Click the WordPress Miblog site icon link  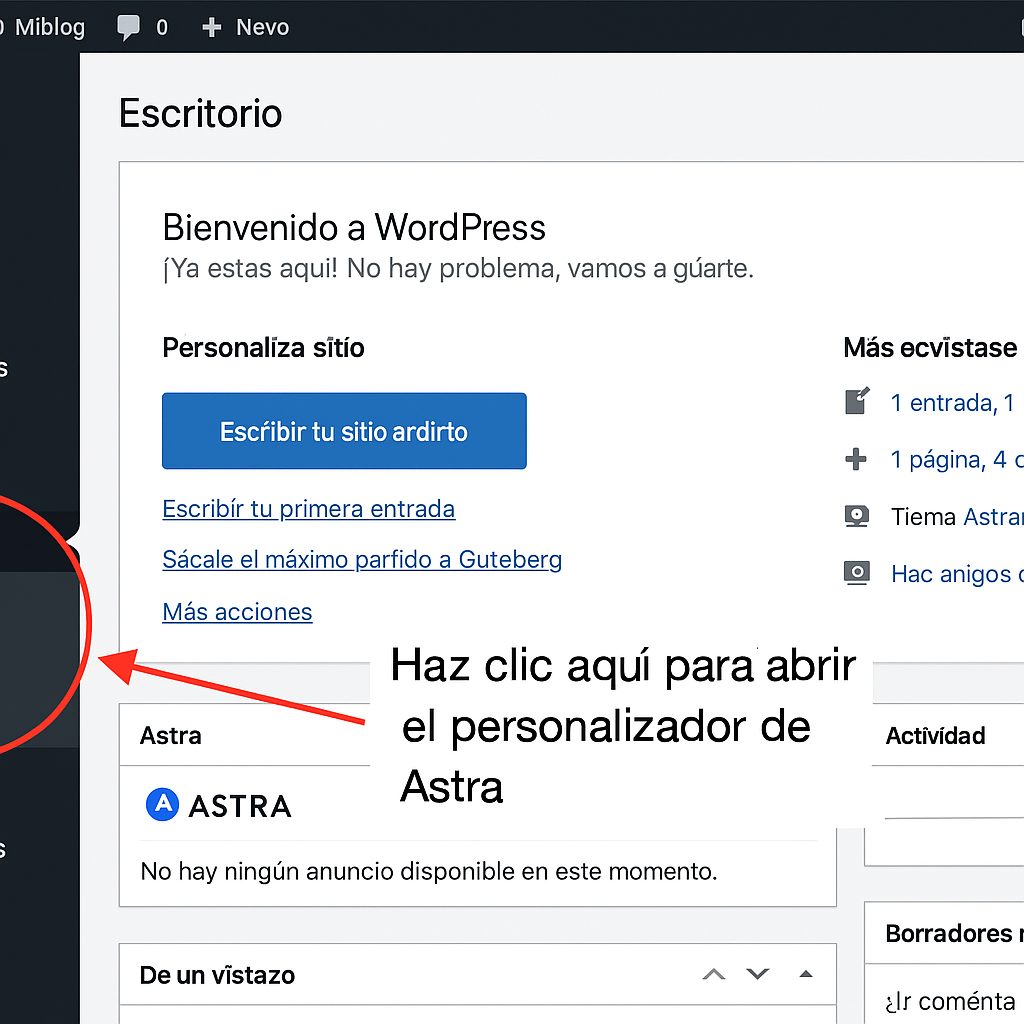[48, 27]
